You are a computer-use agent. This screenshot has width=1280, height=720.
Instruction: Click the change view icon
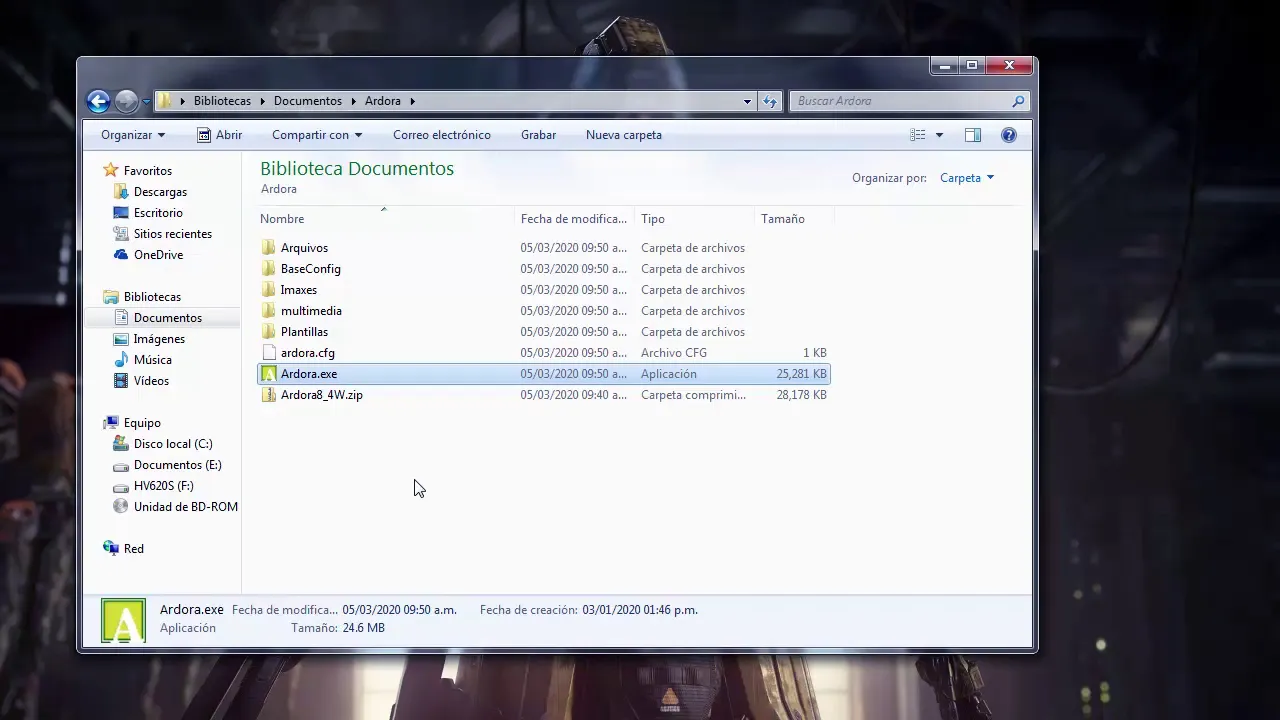(x=918, y=135)
